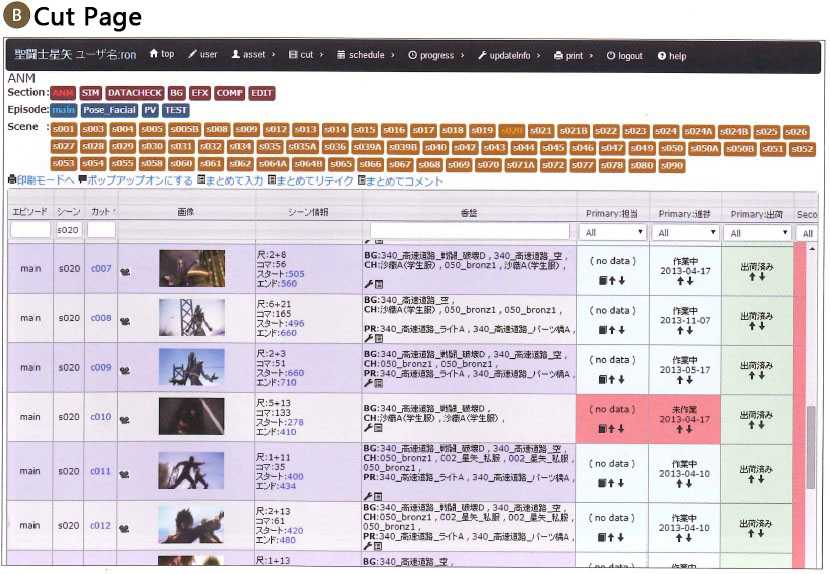Open cut c010 link
The height and width of the screenshot is (574, 830).
[x=101, y=417]
